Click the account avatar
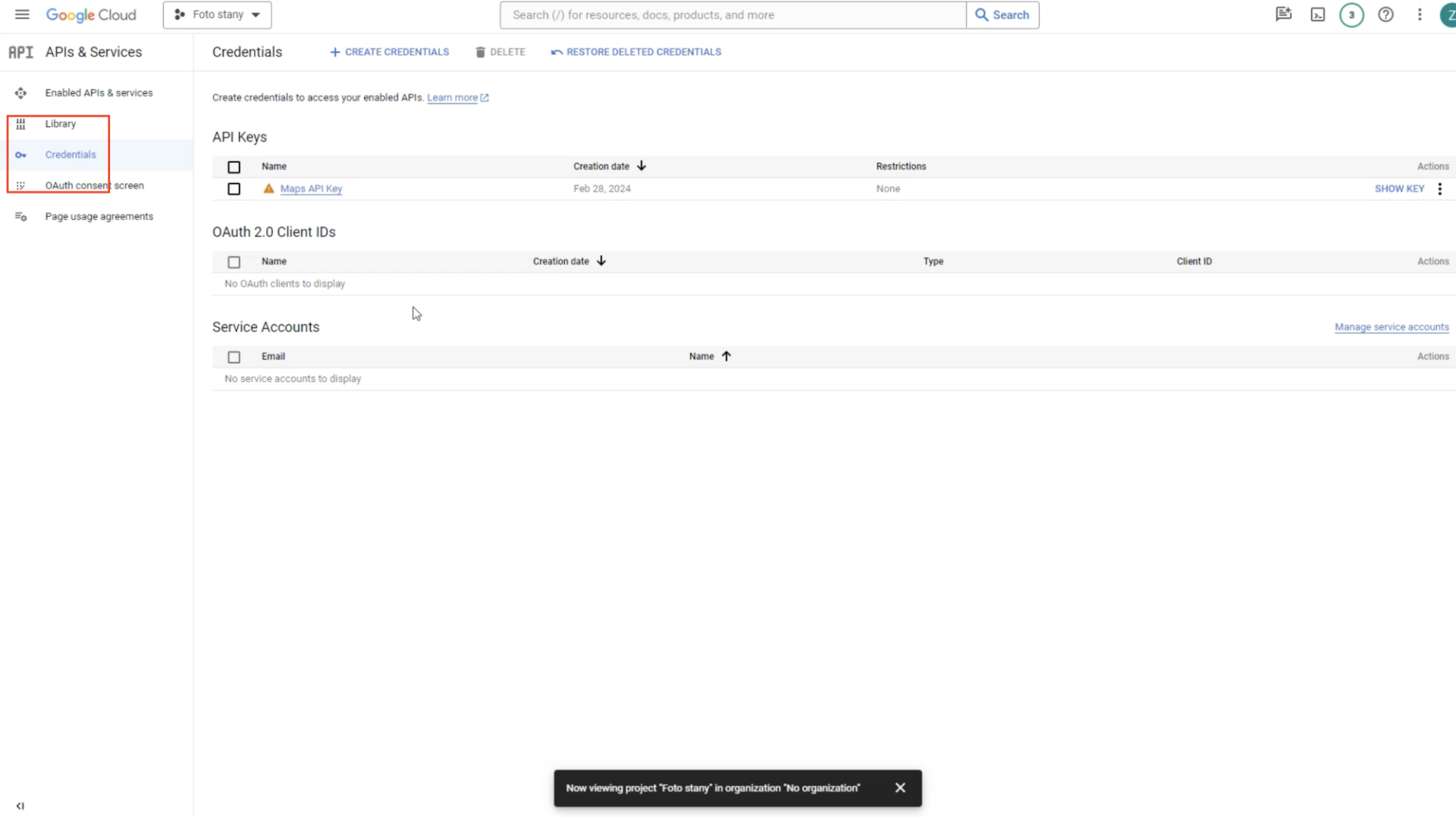This screenshot has height=817, width=1456. [x=1448, y=14]
